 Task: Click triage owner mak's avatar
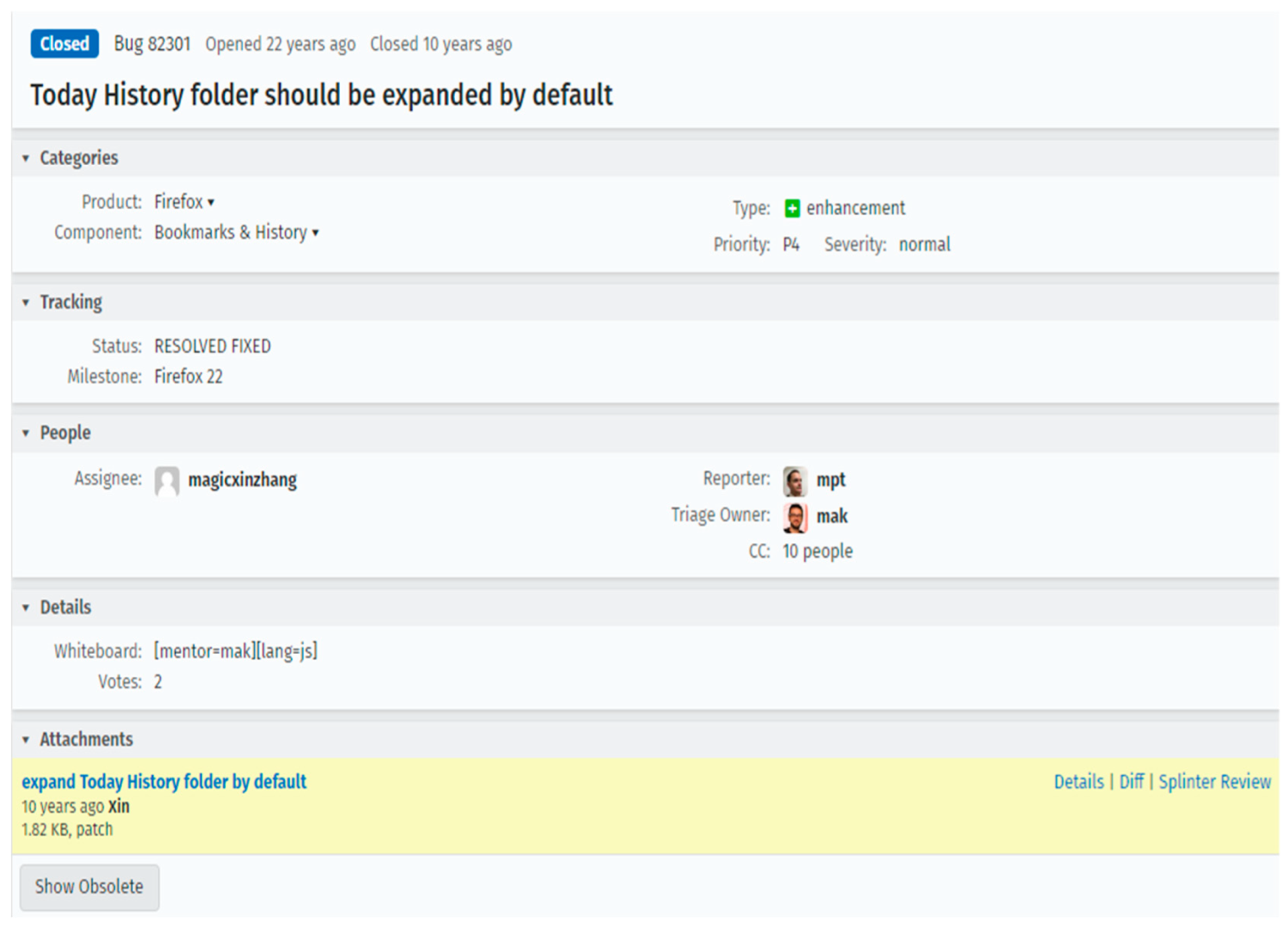tap(795, 517)
